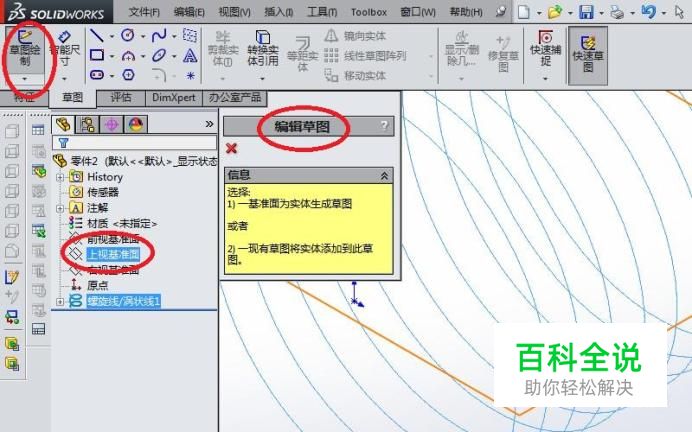The image size is (692, 432).
Task: Select the 智能尺寸 smart dimension tool
Action: pos(64,48)
